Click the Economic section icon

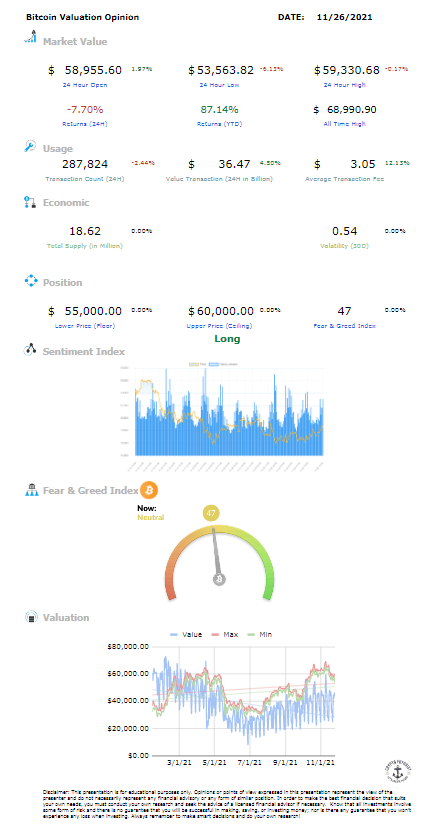tap(30, 202)
